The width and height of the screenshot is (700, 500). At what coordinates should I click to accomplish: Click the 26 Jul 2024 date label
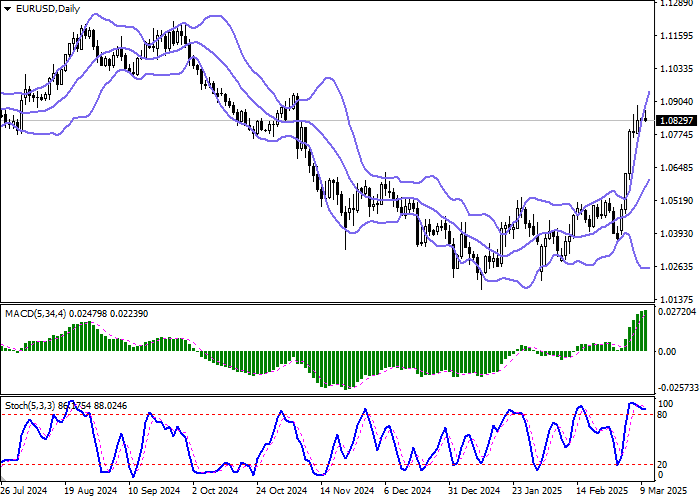(24, 491)
